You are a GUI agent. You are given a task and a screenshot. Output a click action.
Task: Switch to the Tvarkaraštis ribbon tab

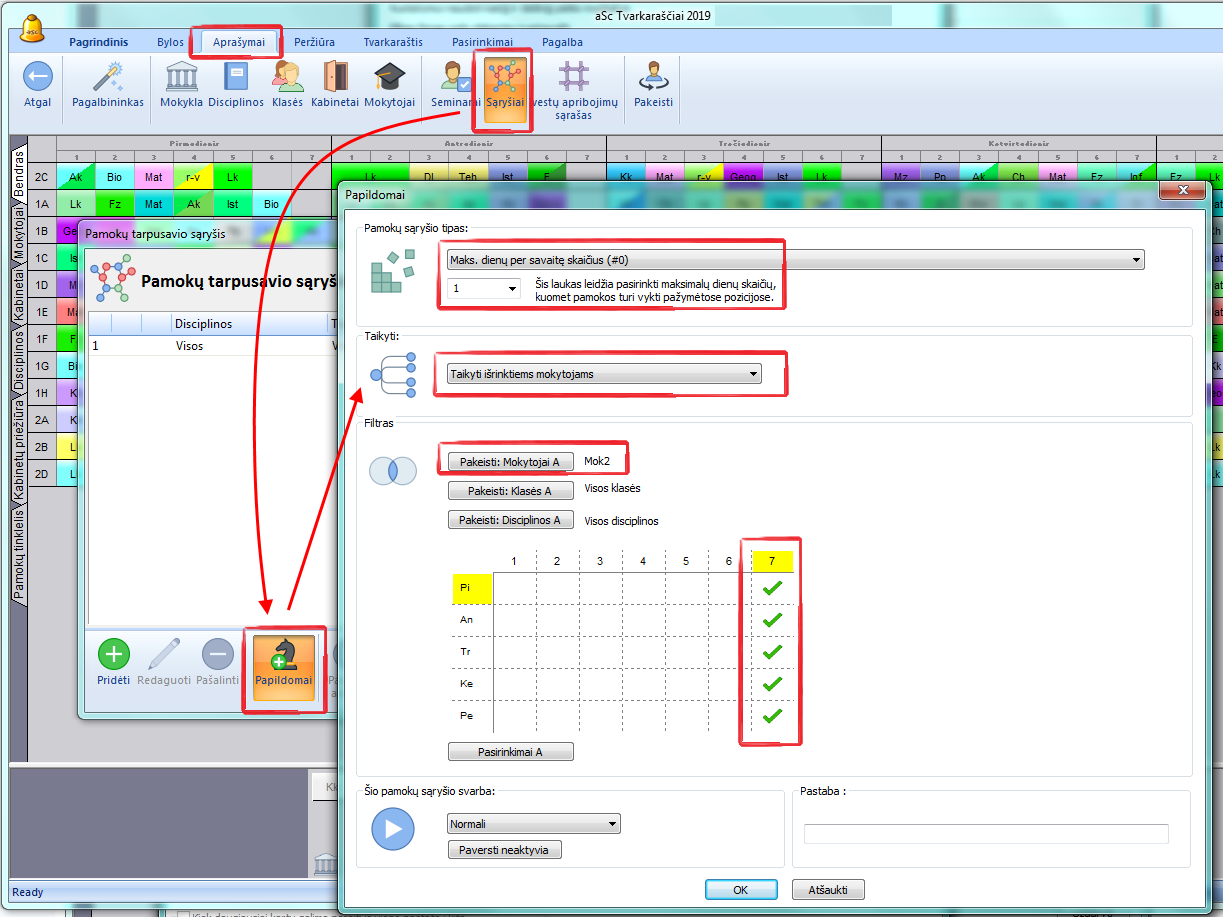coord(392,42)
